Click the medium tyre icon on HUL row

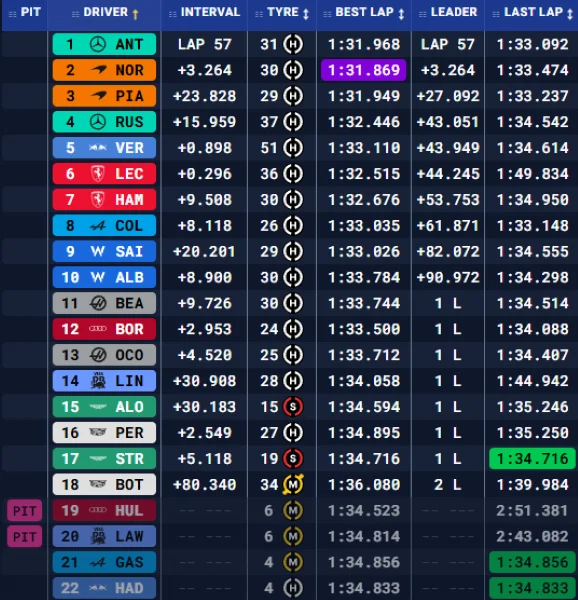pyautogui.click(x=293, y=510)
